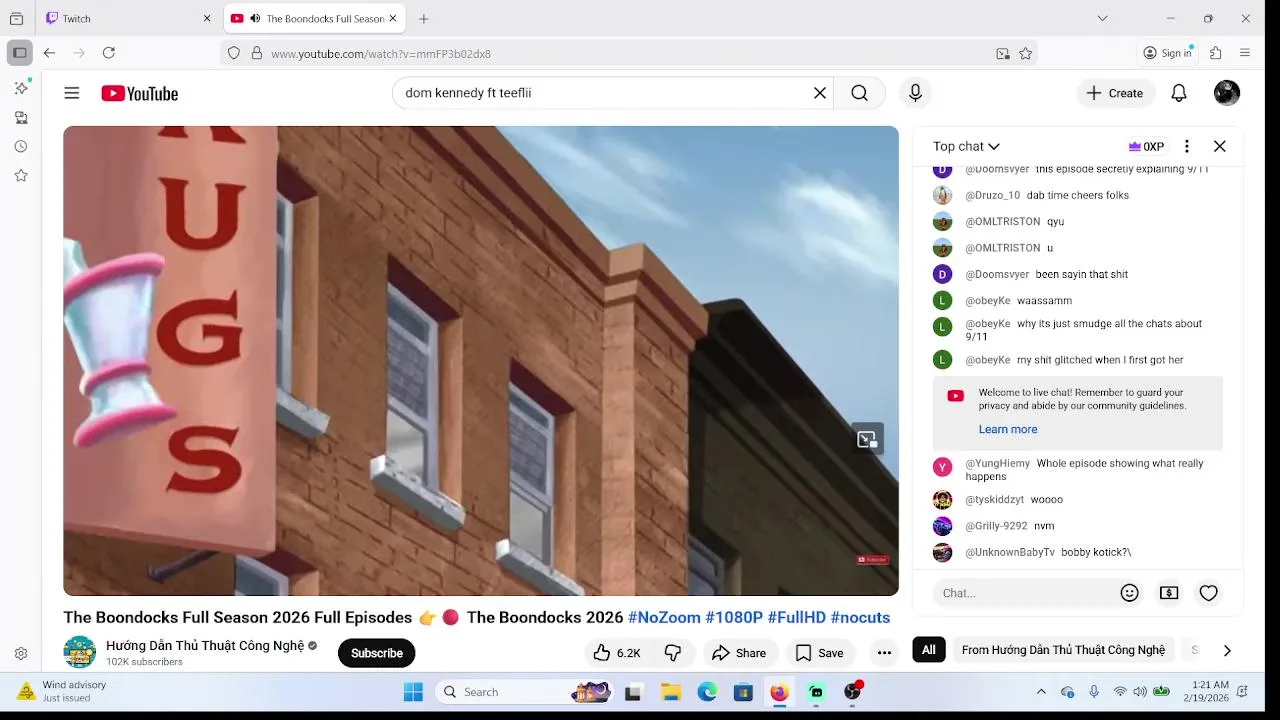Open more actions for the video

point(884,653)
